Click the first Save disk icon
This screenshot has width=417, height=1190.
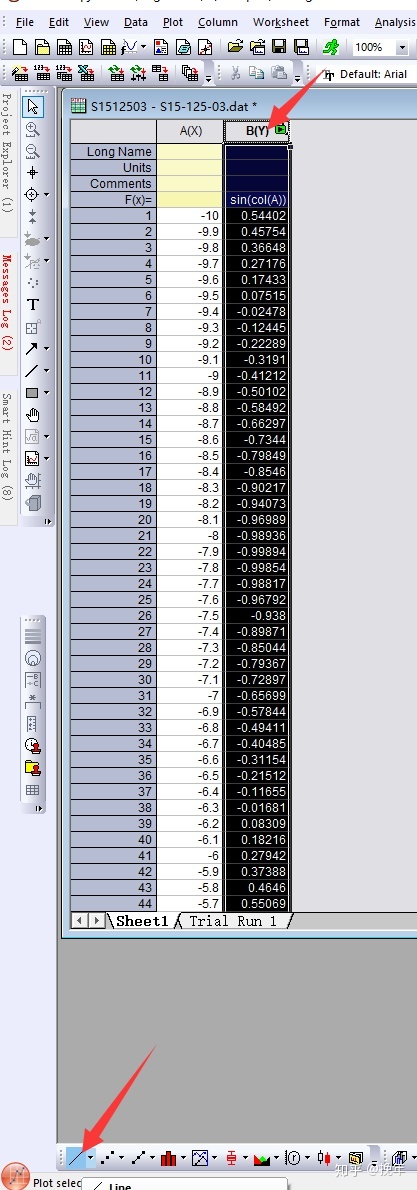tap(279, 47)
